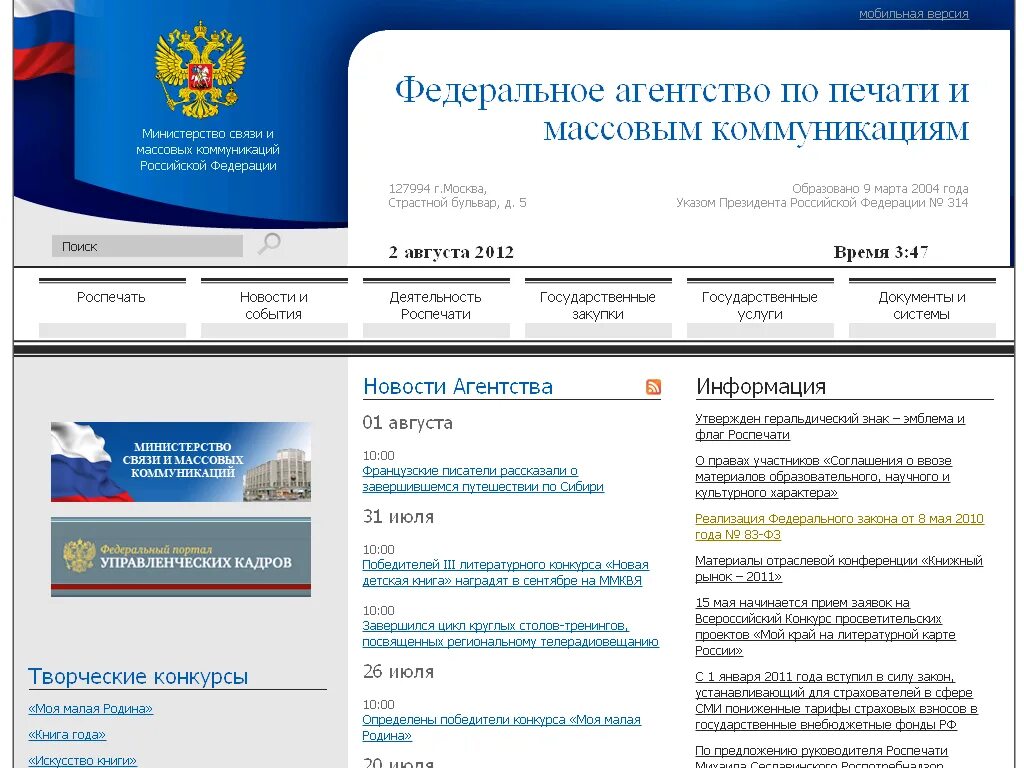Select the "Государственные услуги" menu
This screenshot has height=768, width=1024.
point(760,305)
